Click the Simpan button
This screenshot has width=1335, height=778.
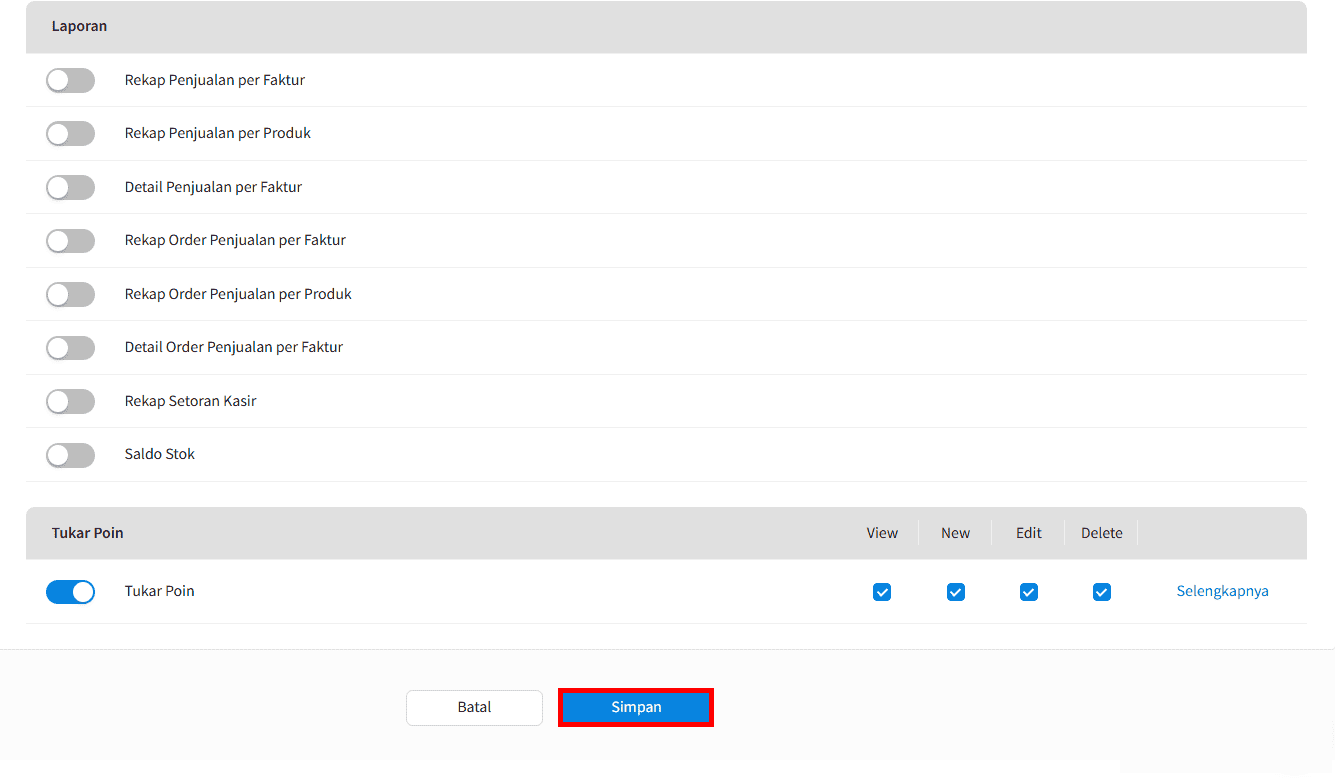click(x=636, y=707)
